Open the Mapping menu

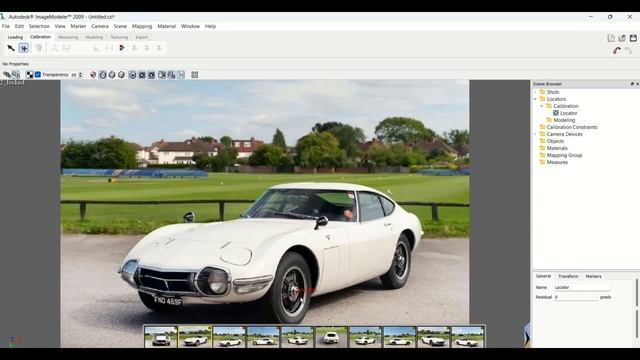click(142, 26)
